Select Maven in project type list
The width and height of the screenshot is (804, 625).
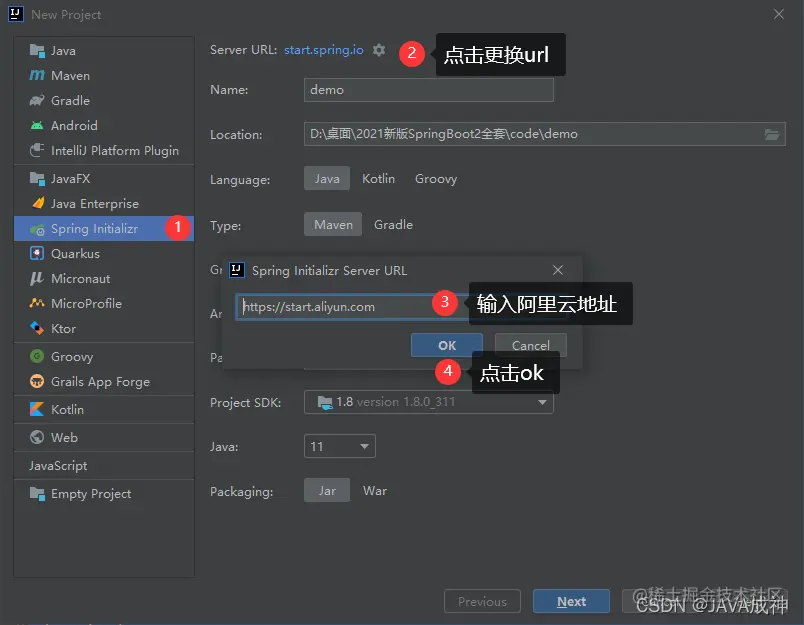(104, 76)
